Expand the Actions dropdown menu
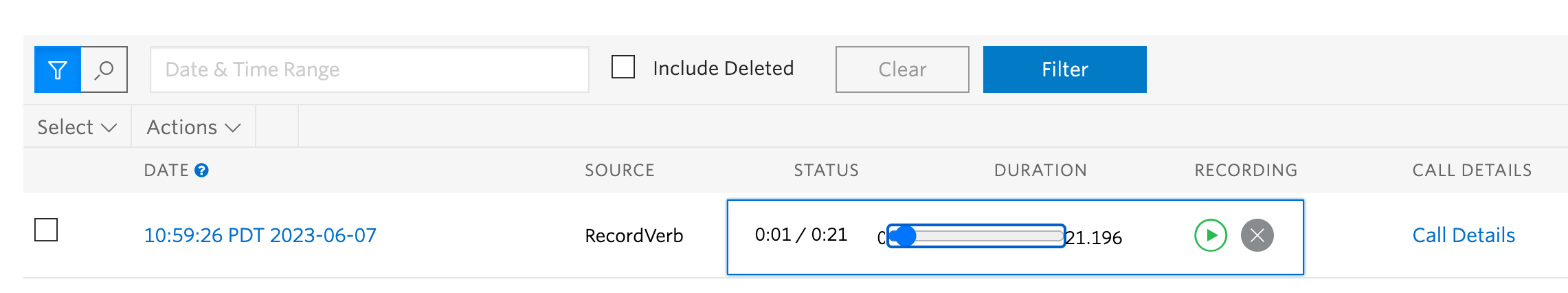 point(194,127)
